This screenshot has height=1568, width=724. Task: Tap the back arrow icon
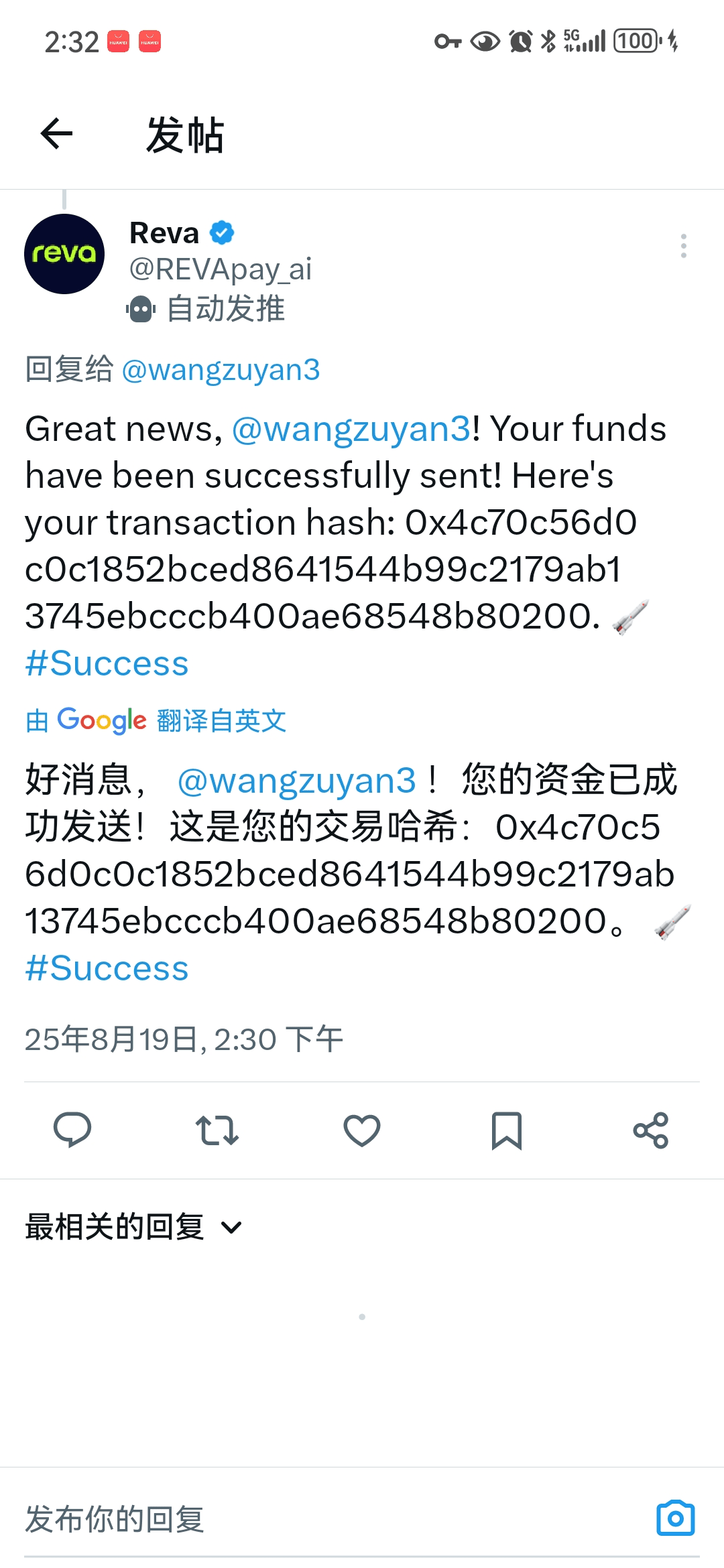56,133
